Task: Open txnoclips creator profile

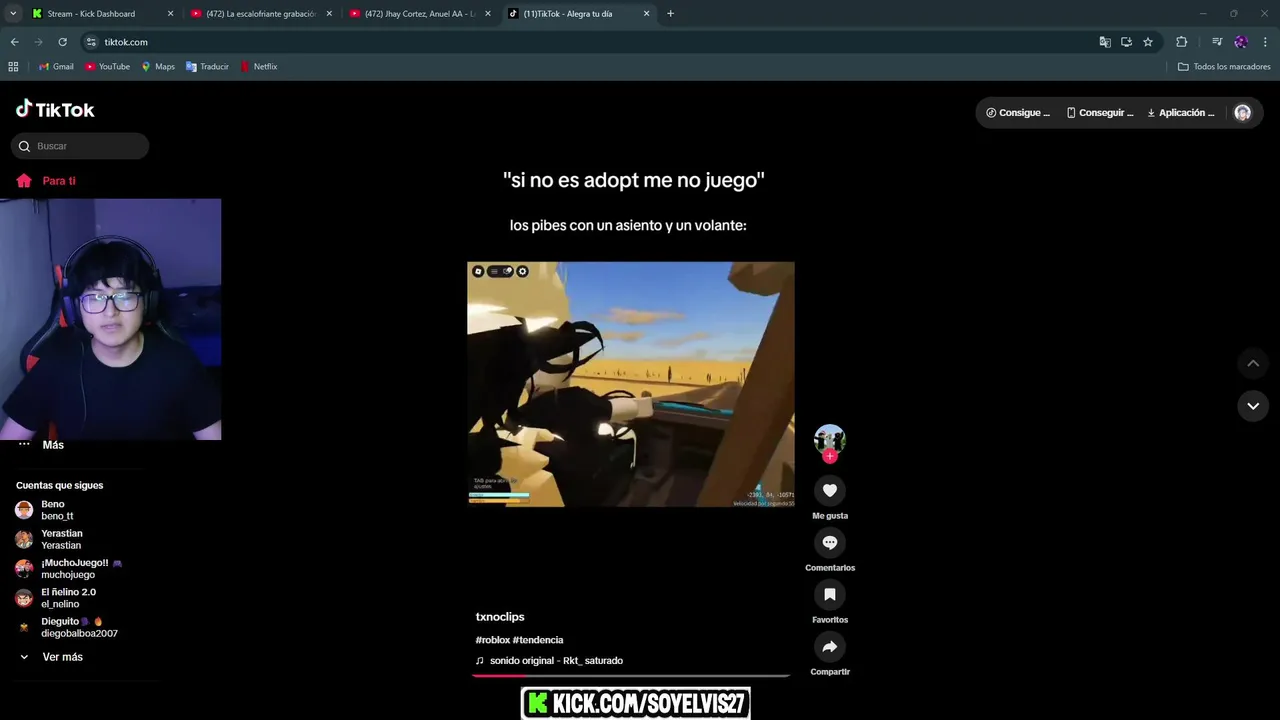Action: coord(500,617)
